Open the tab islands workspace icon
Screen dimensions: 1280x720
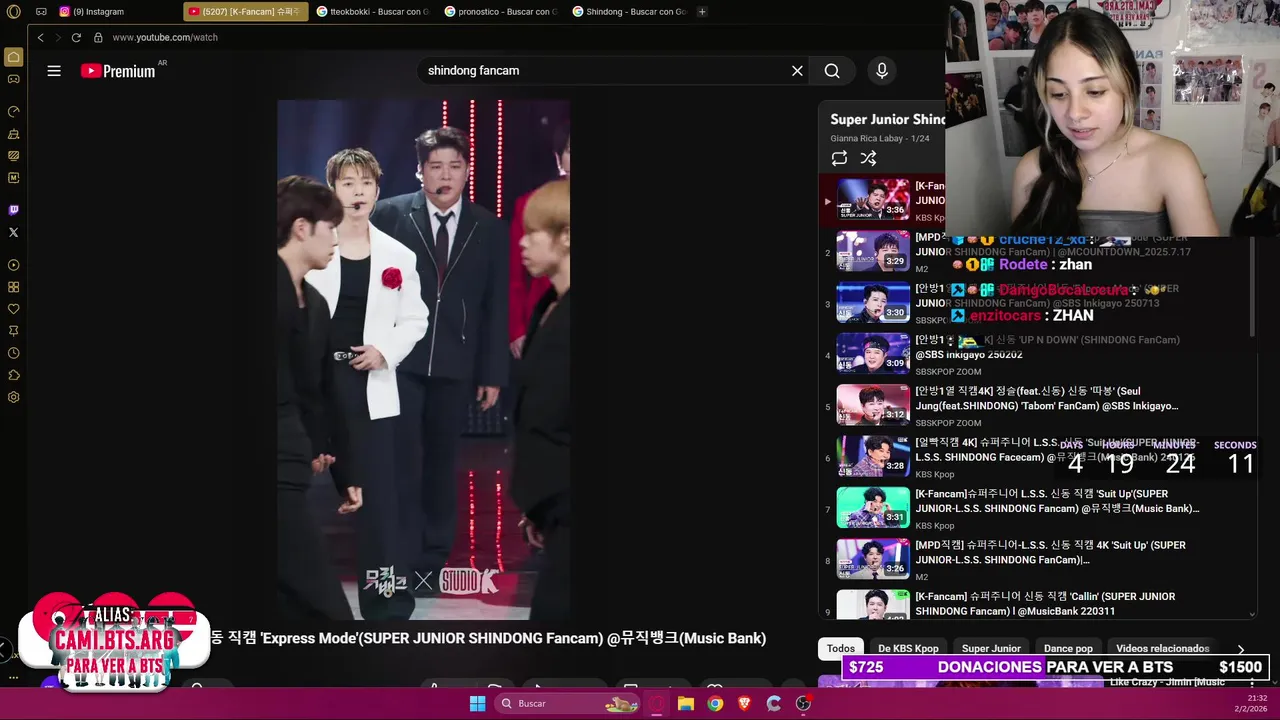[x=41, y=12]
